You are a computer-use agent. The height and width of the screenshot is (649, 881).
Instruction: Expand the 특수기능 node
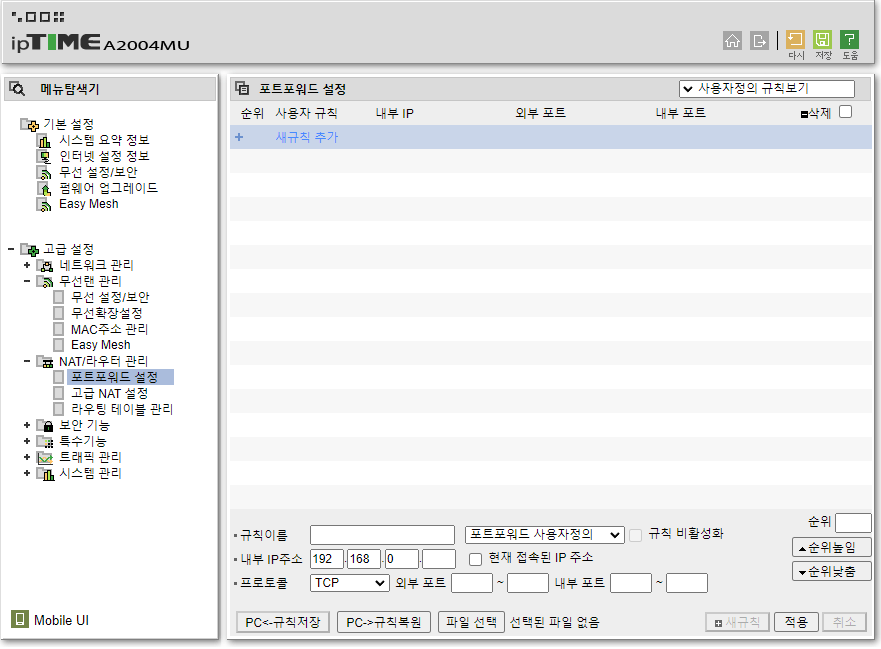26,441
